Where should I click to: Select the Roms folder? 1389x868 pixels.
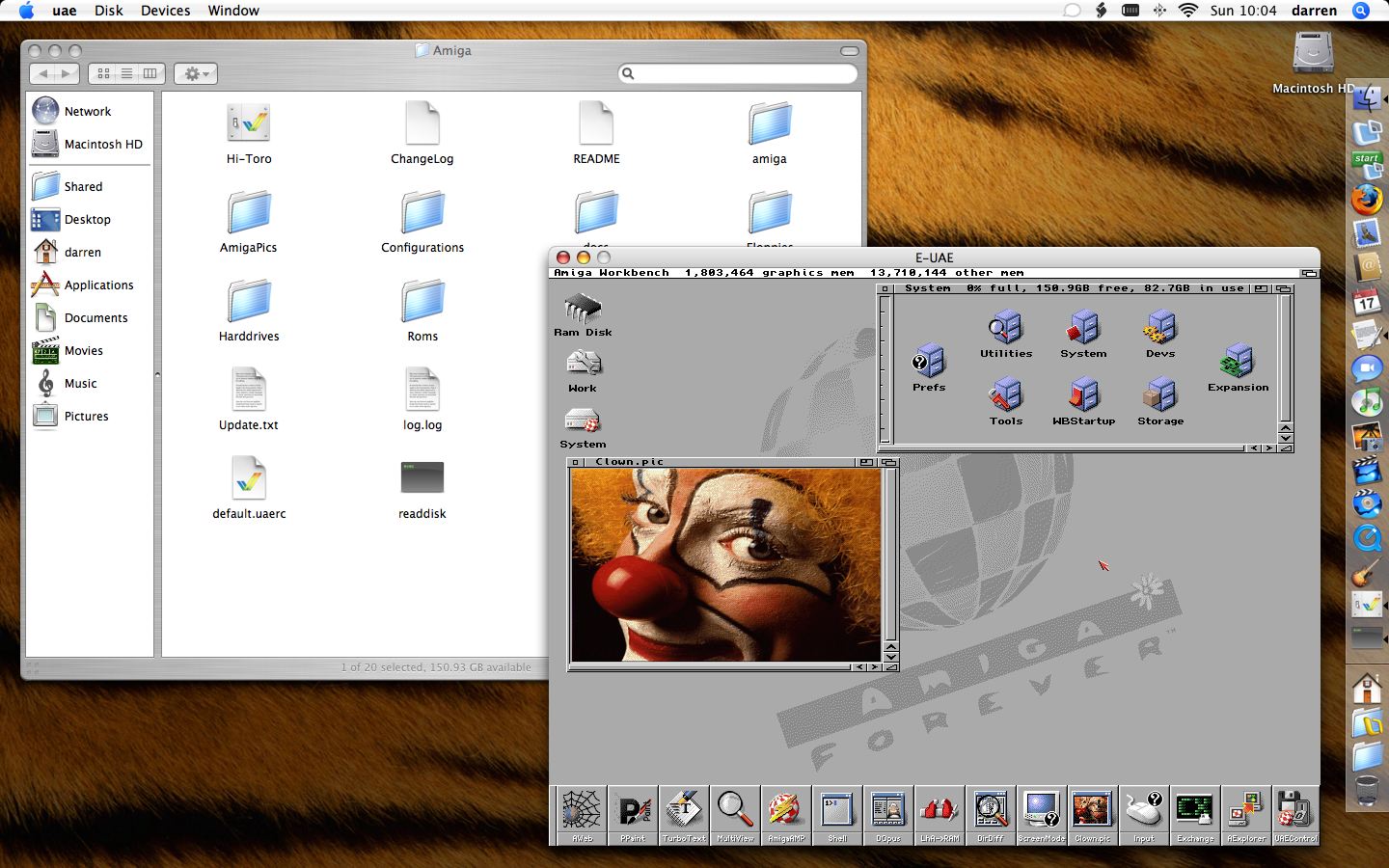(422, 311)
